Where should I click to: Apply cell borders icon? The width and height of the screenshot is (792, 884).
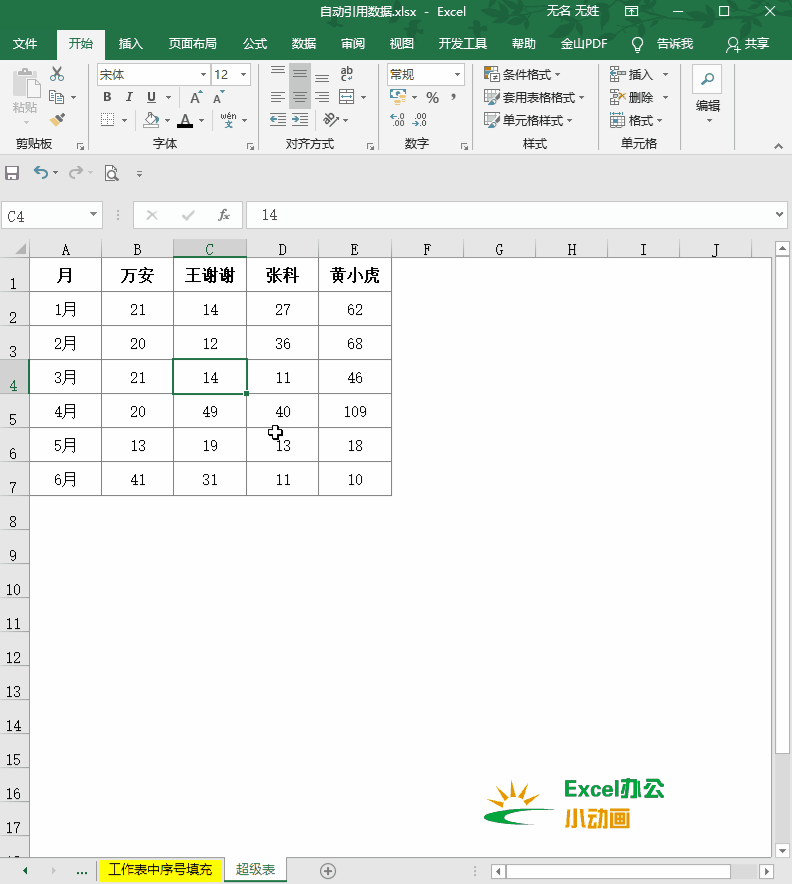[x=107, y=120]
